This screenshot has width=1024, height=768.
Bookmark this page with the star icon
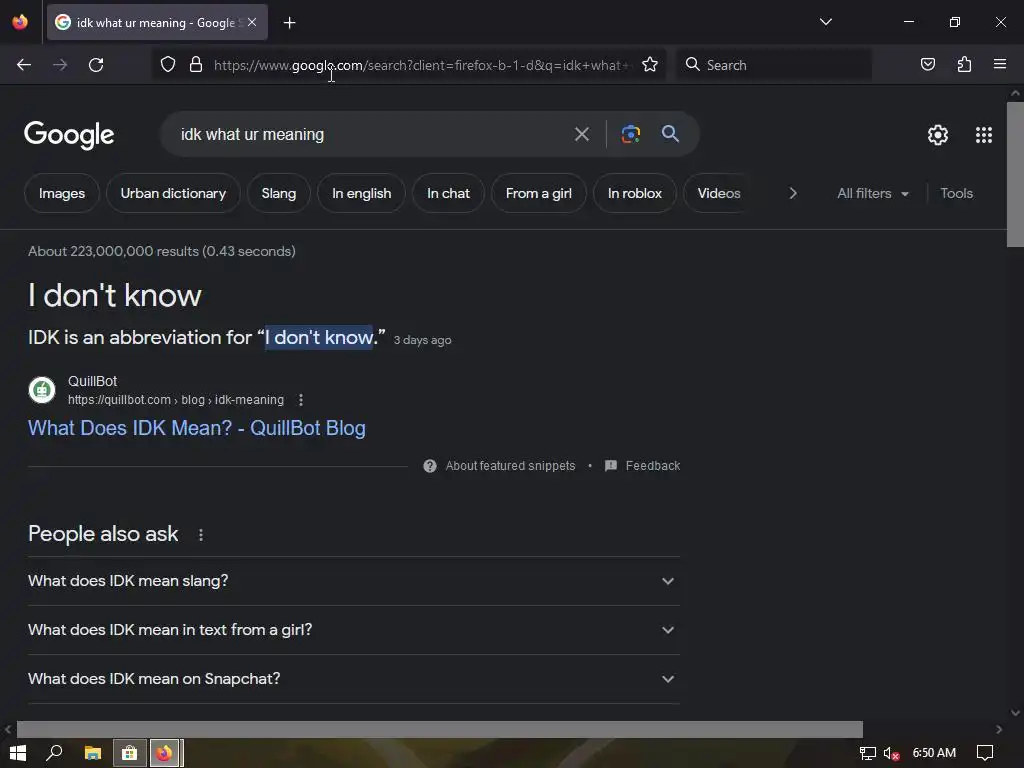point(650,65)
